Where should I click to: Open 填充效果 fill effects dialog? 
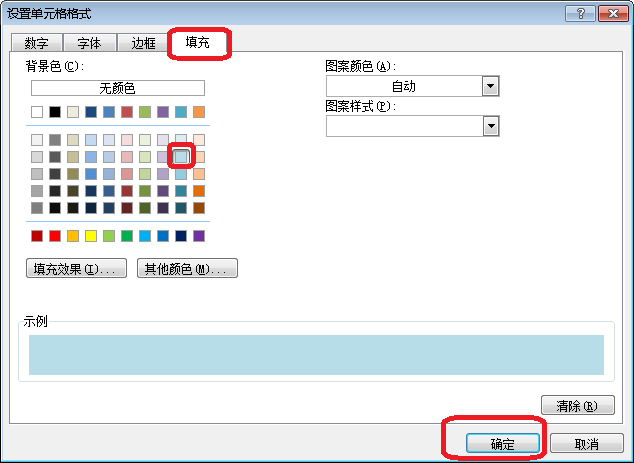76,268
